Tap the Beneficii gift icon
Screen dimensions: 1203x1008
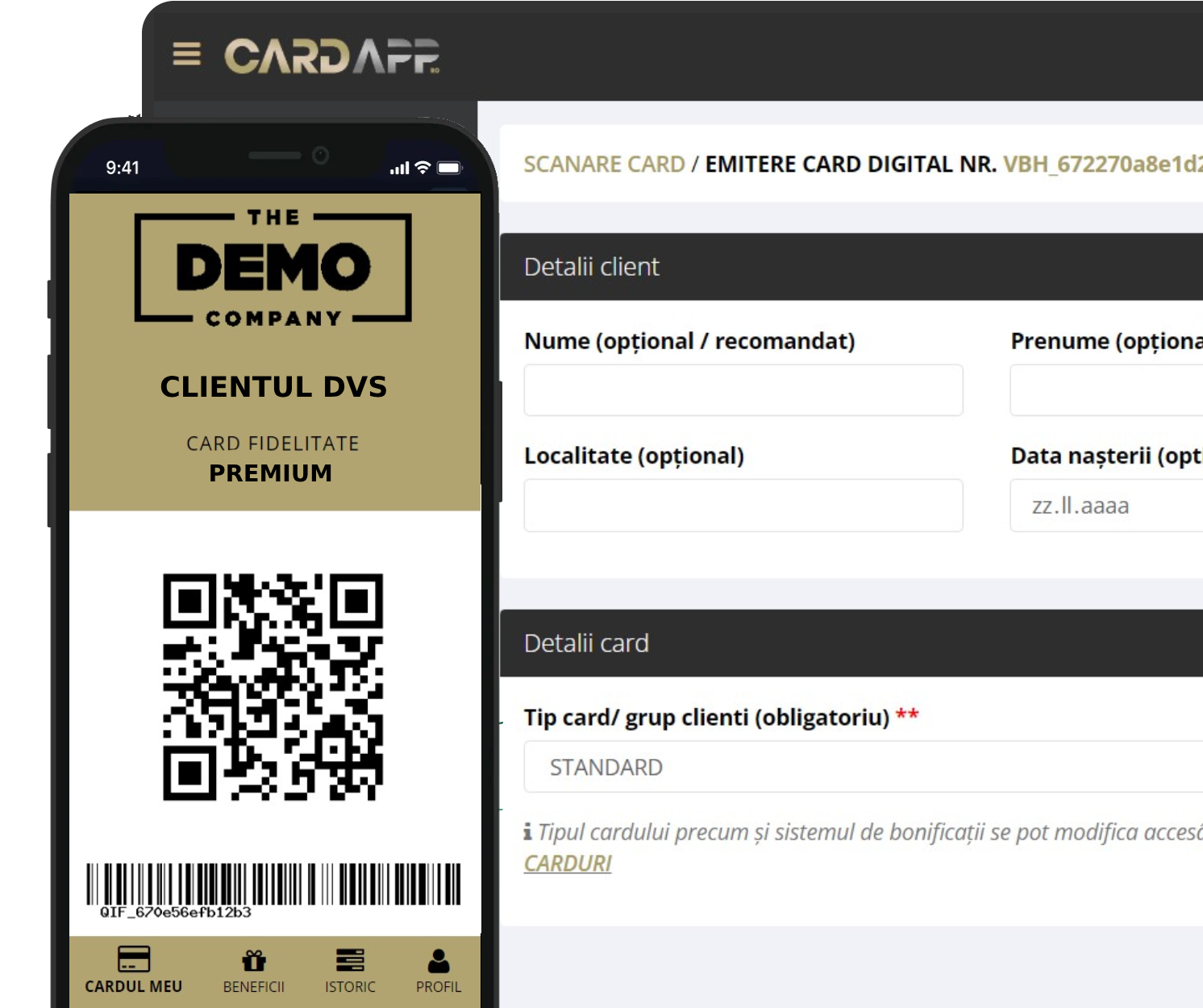[254, 960]
